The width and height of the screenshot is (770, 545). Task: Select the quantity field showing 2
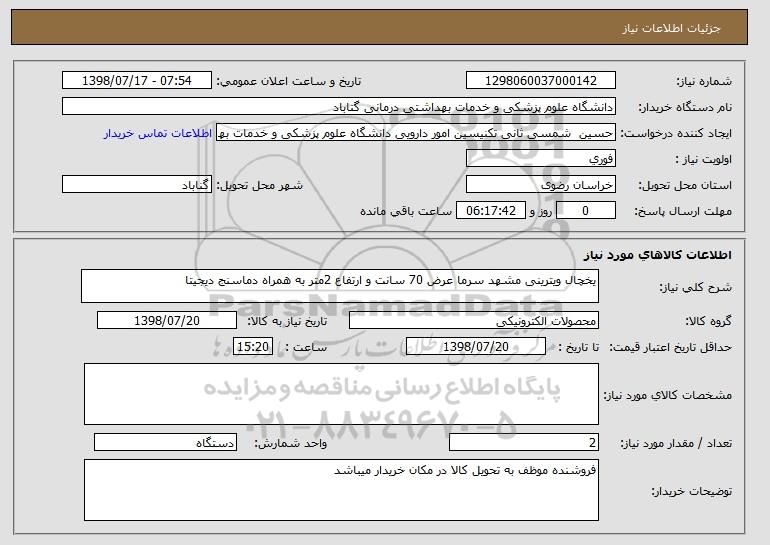[524, 442]
